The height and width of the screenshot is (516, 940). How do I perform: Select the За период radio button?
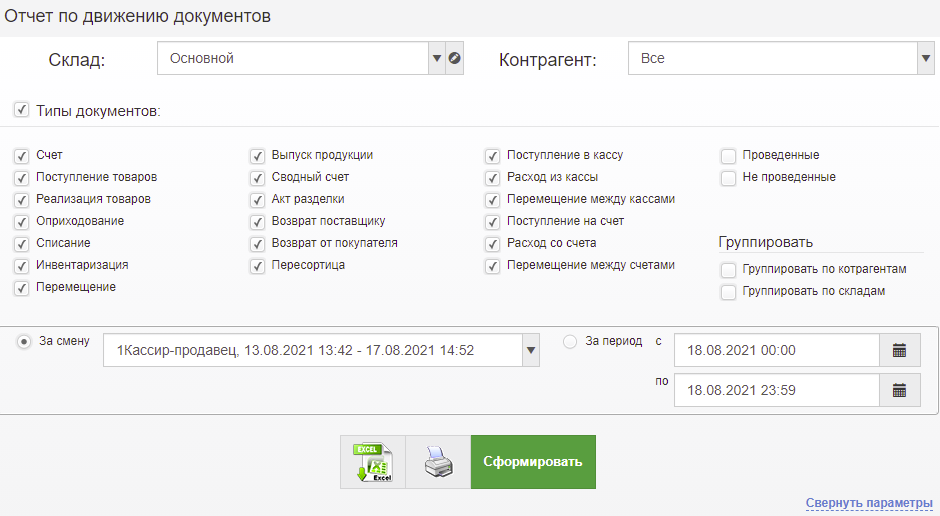click(571, 341)
